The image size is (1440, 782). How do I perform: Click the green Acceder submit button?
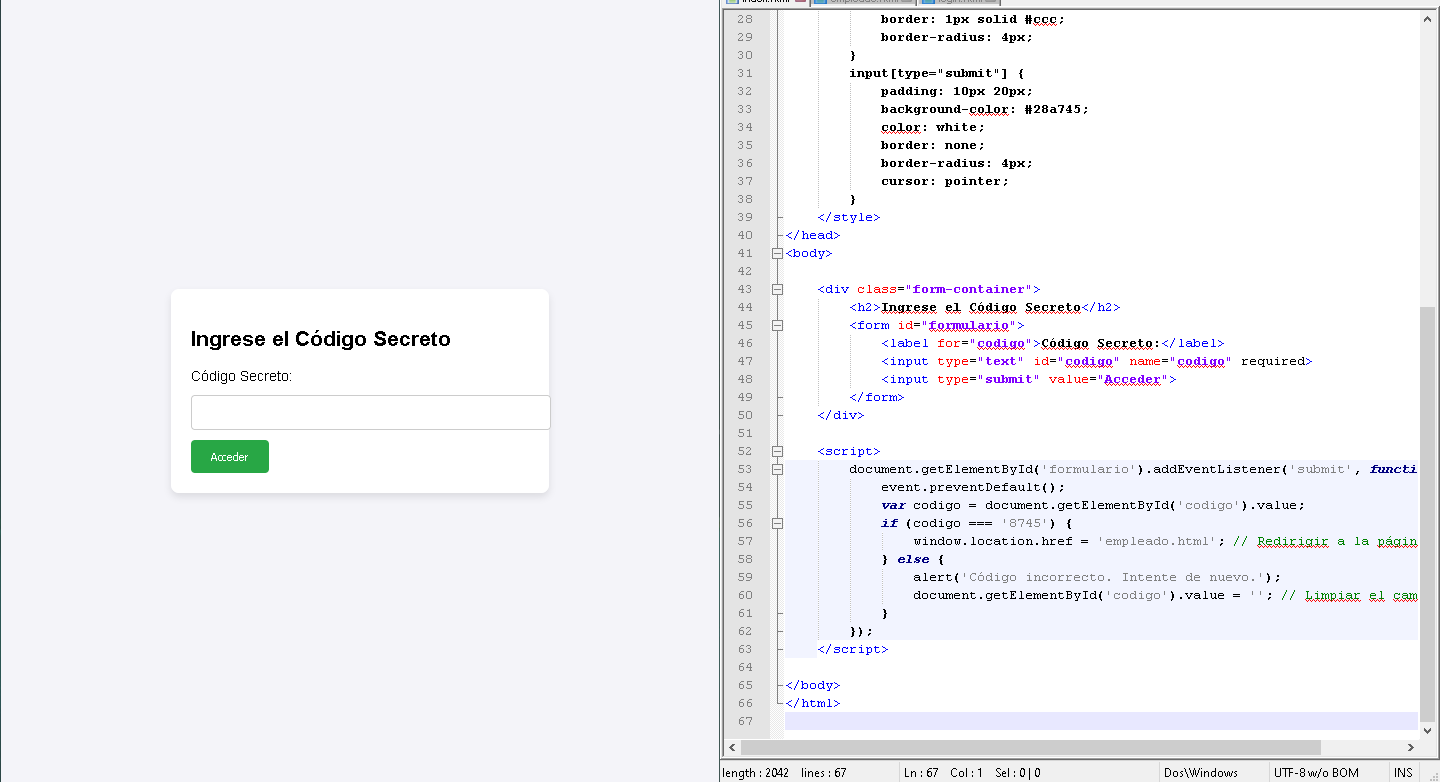pyautogui.click(x=229, y=457)
